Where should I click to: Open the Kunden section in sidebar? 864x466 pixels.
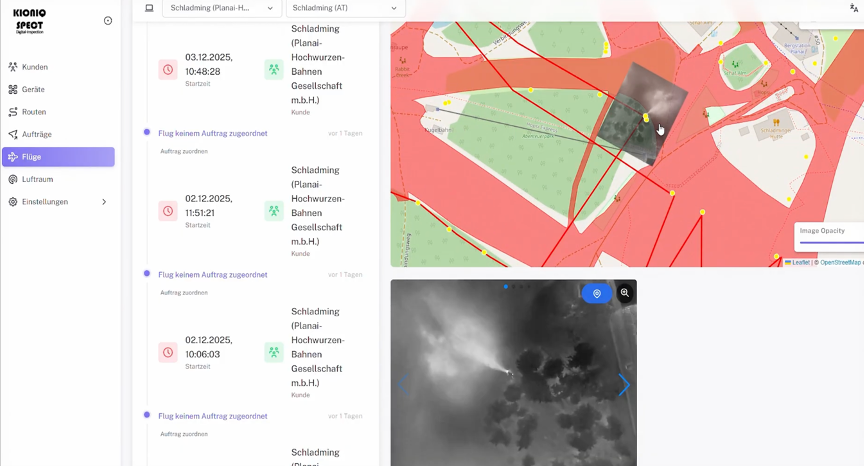(x=35, y=67)
